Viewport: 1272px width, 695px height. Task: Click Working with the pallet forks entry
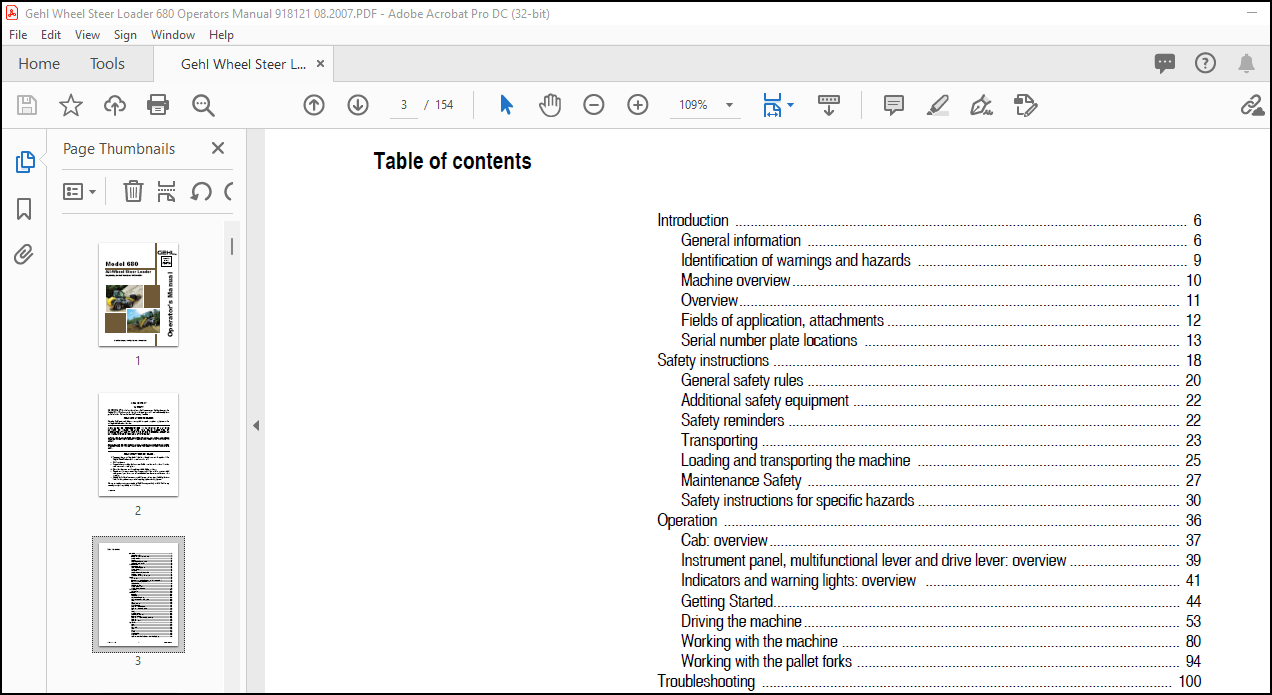pos(767,661)
